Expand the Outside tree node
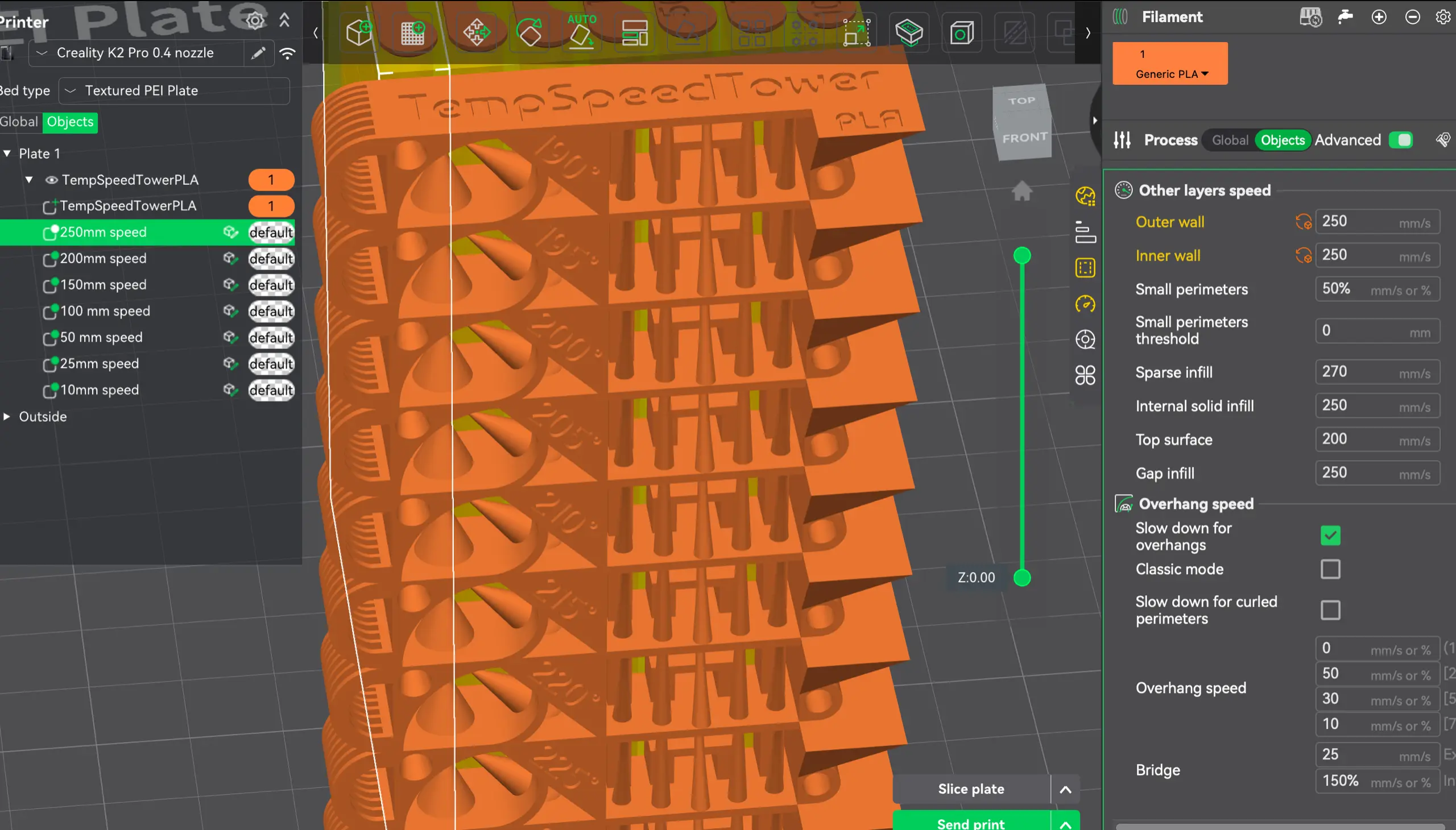This screenshot has height=830, width=1456. click(x=7, y=417)
